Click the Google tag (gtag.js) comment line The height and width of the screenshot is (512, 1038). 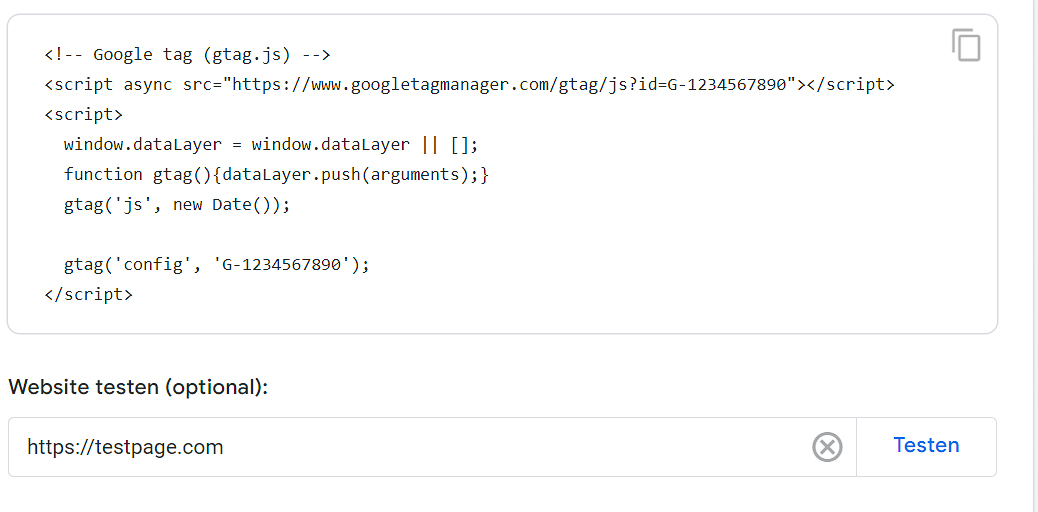pyautogui.click(x=187, y=54)
